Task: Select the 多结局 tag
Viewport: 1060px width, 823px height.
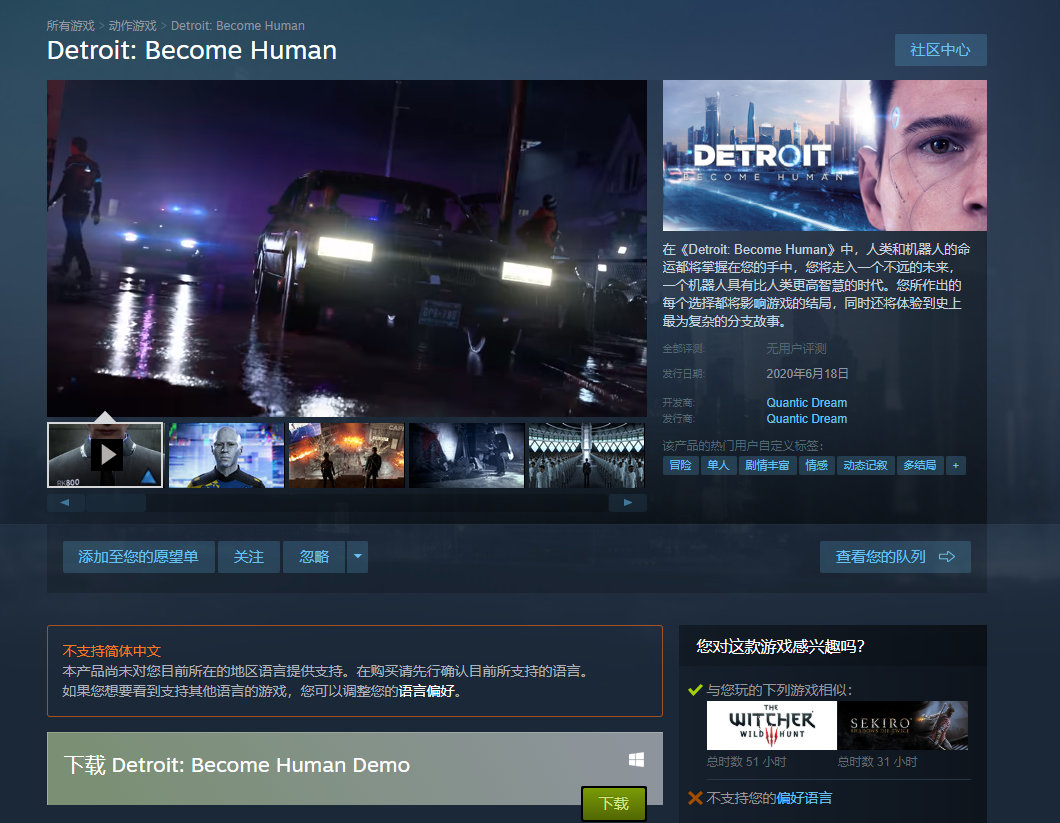Action: (919, 465)
